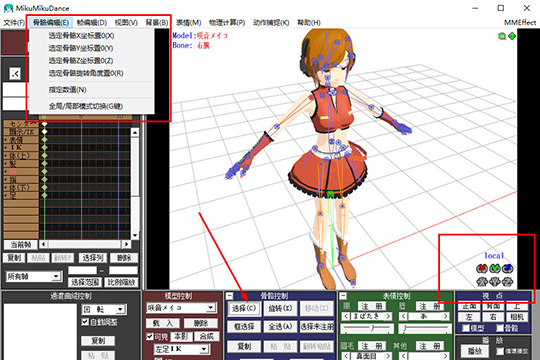Toggle the 自動調整 checkbox
Screen dimensions: 540x360
click(x=85, y=321)
